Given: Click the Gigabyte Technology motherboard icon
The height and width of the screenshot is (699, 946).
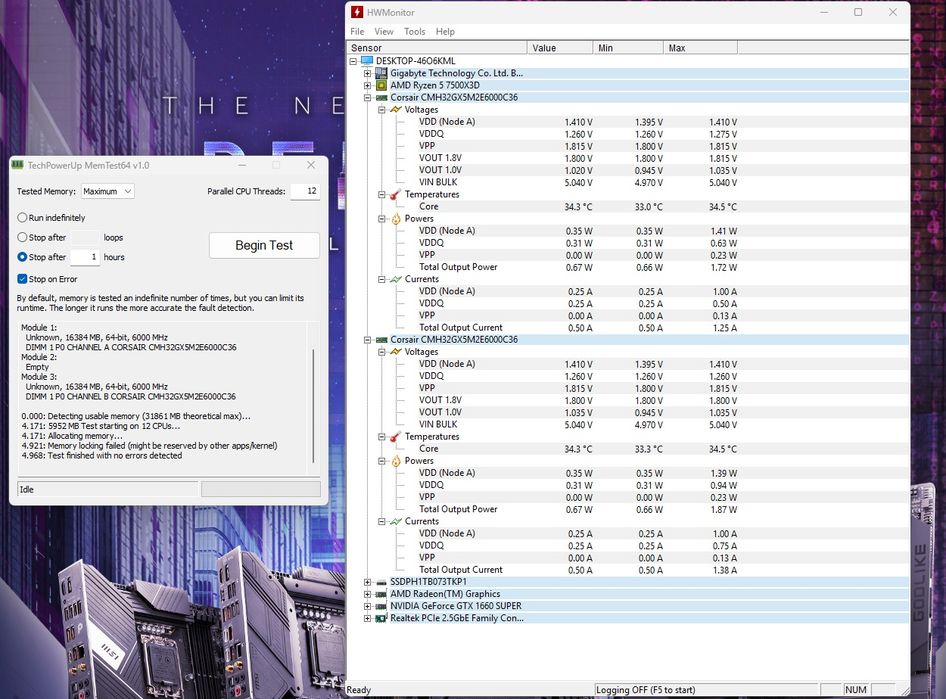Looking at the screenshot, I should point(381,73).
